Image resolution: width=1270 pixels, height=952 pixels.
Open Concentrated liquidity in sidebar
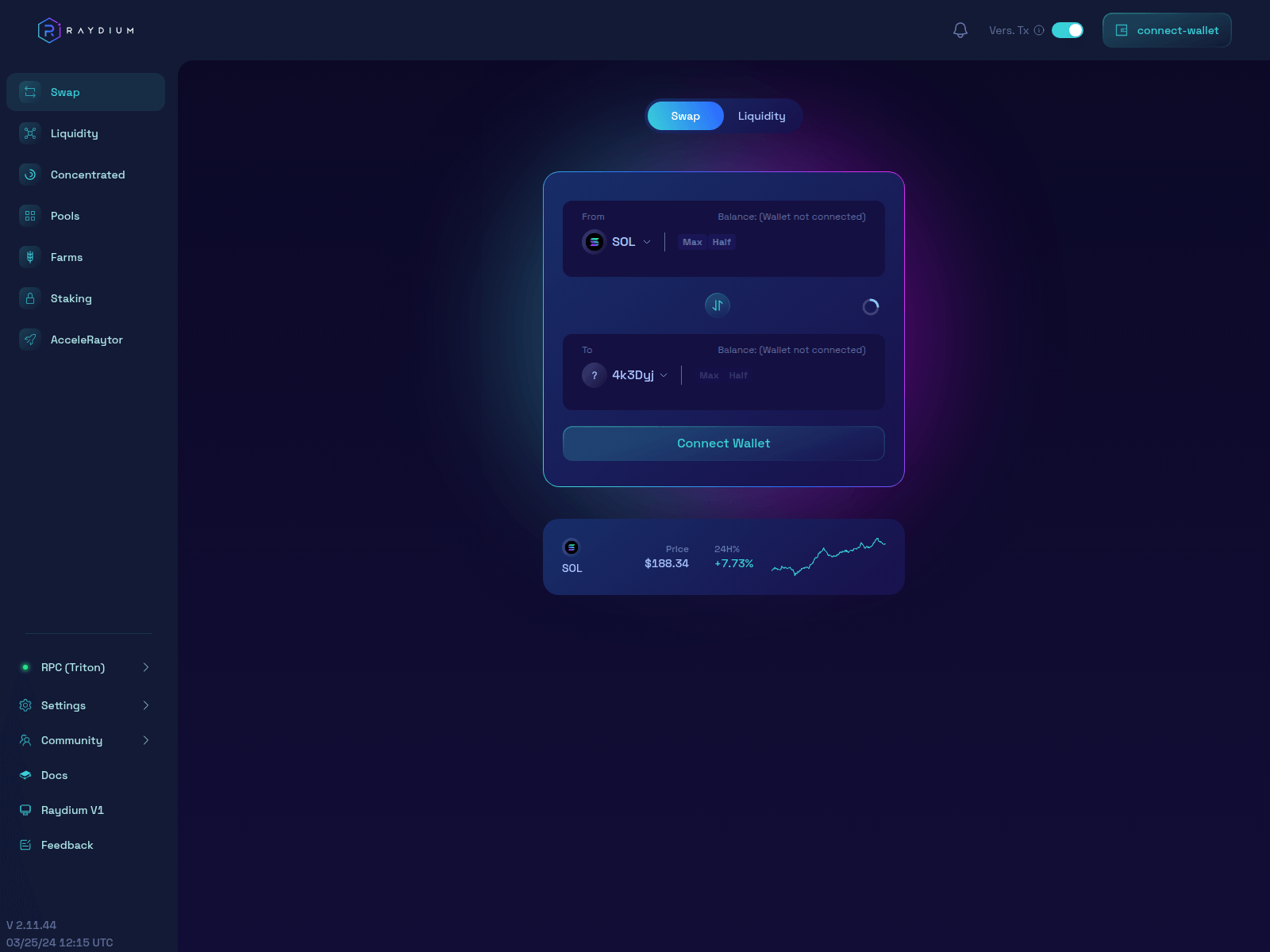pyautogui.click(x=87, y=175)
